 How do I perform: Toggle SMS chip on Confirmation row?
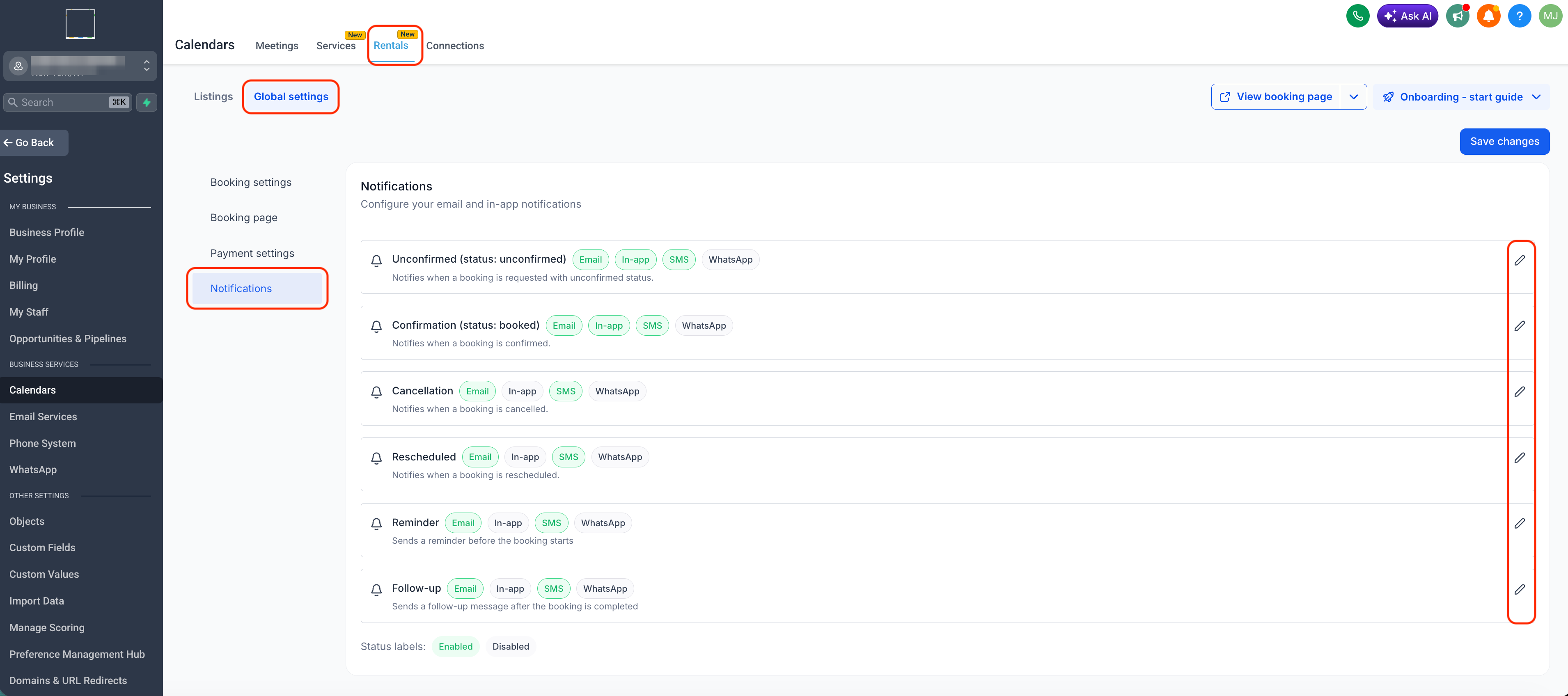pyautogui.click(x=652, y=325)
